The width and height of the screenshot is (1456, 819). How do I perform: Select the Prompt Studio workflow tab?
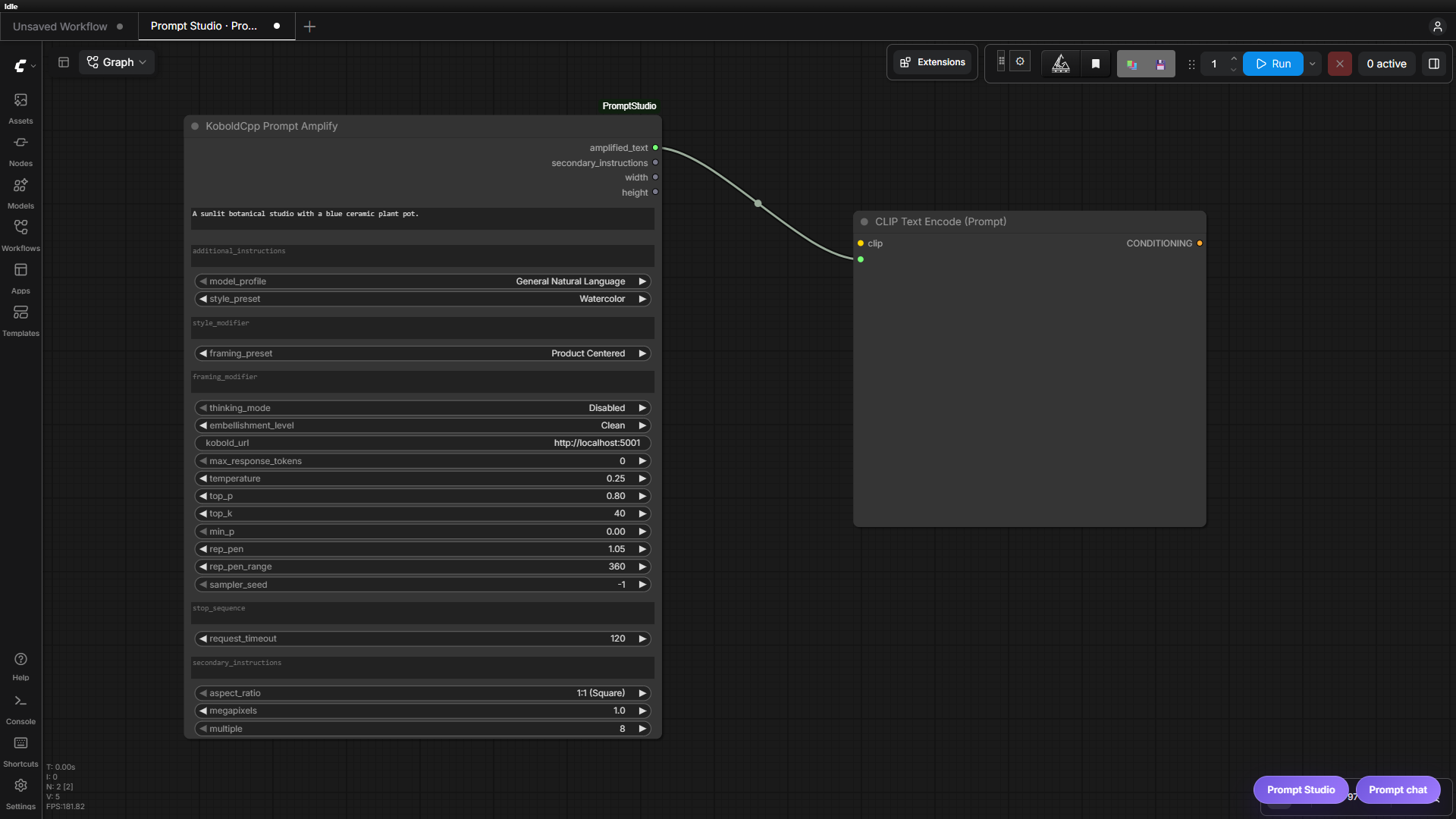coord(215,27)
